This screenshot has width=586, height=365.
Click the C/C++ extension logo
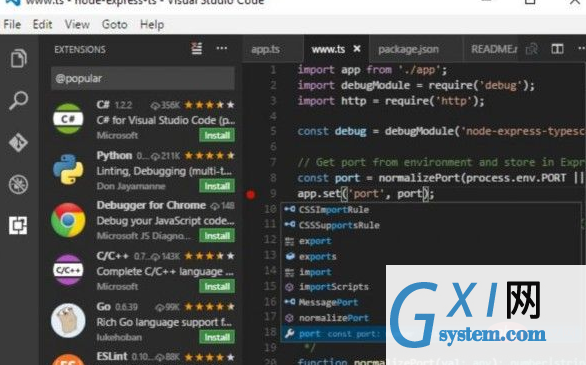(68, 270)
